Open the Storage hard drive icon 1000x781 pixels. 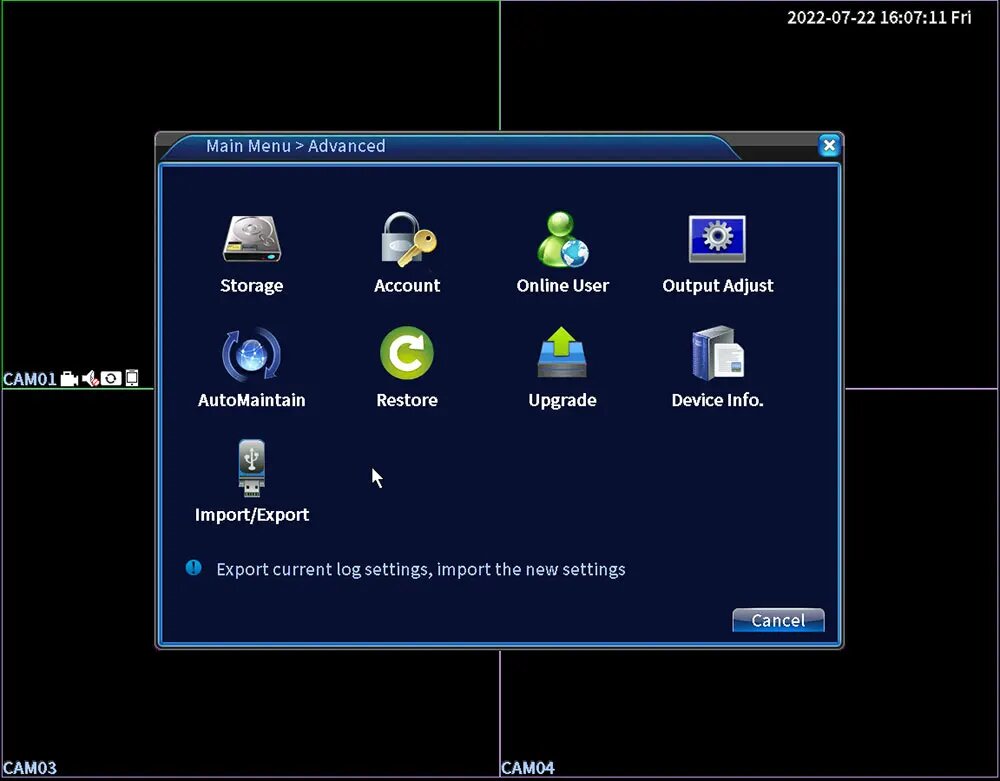pos(252,239)
